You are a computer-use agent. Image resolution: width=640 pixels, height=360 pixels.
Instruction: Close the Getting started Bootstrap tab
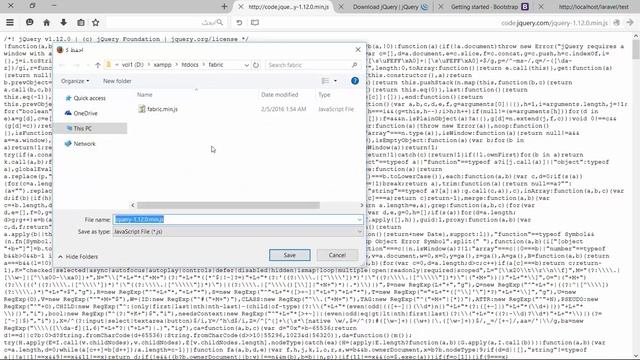coord(441,7)
